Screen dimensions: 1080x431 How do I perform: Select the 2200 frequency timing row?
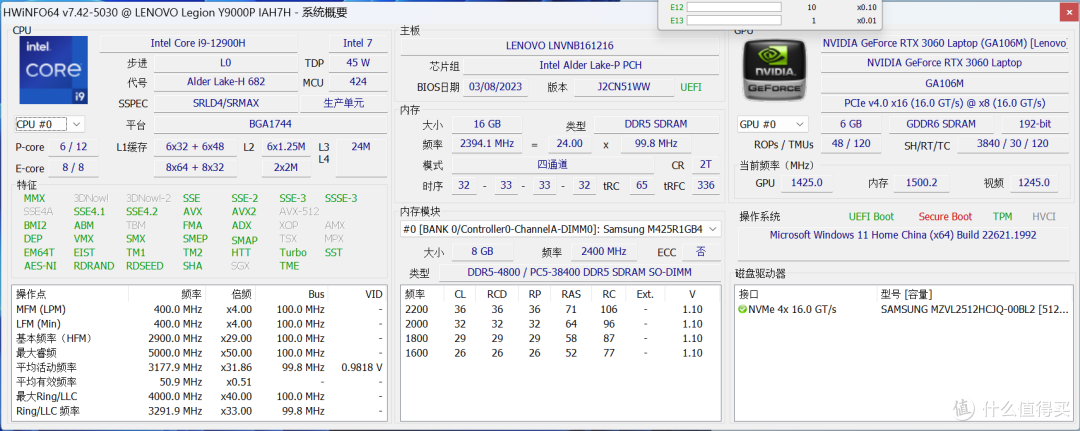560,309
